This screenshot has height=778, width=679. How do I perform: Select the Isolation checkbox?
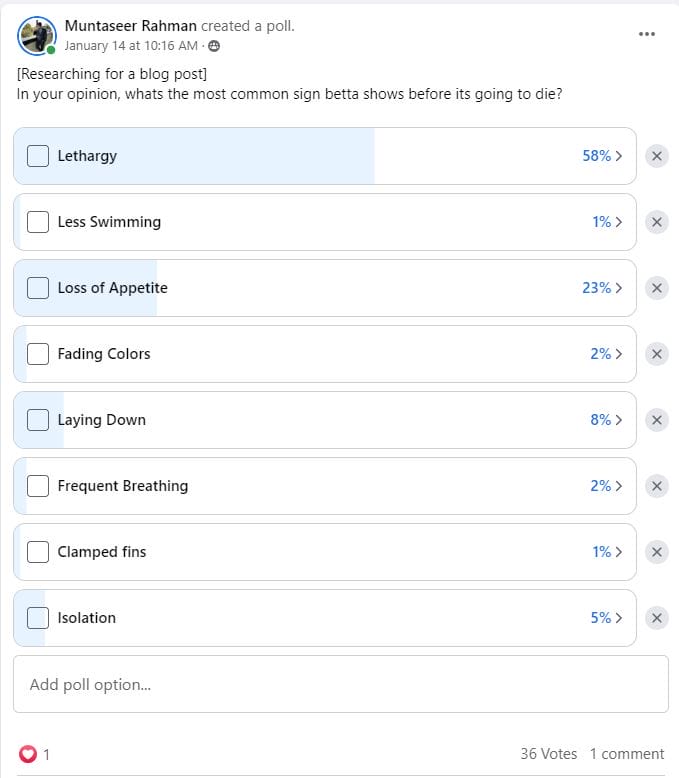point(38,618)
